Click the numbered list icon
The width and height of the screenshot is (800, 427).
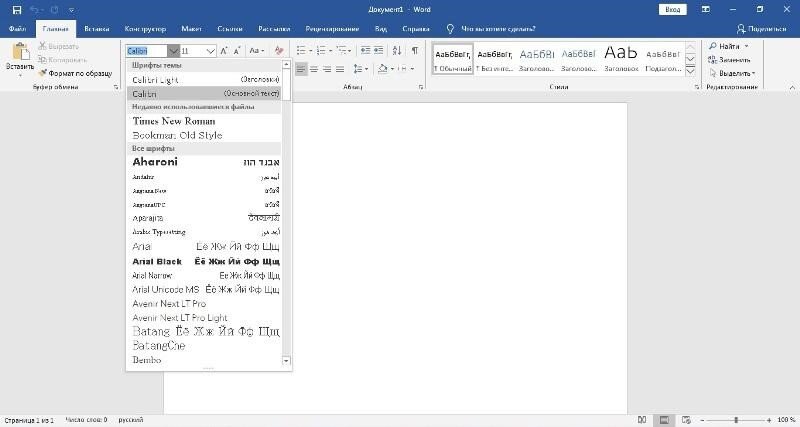(x=321, y=51)
